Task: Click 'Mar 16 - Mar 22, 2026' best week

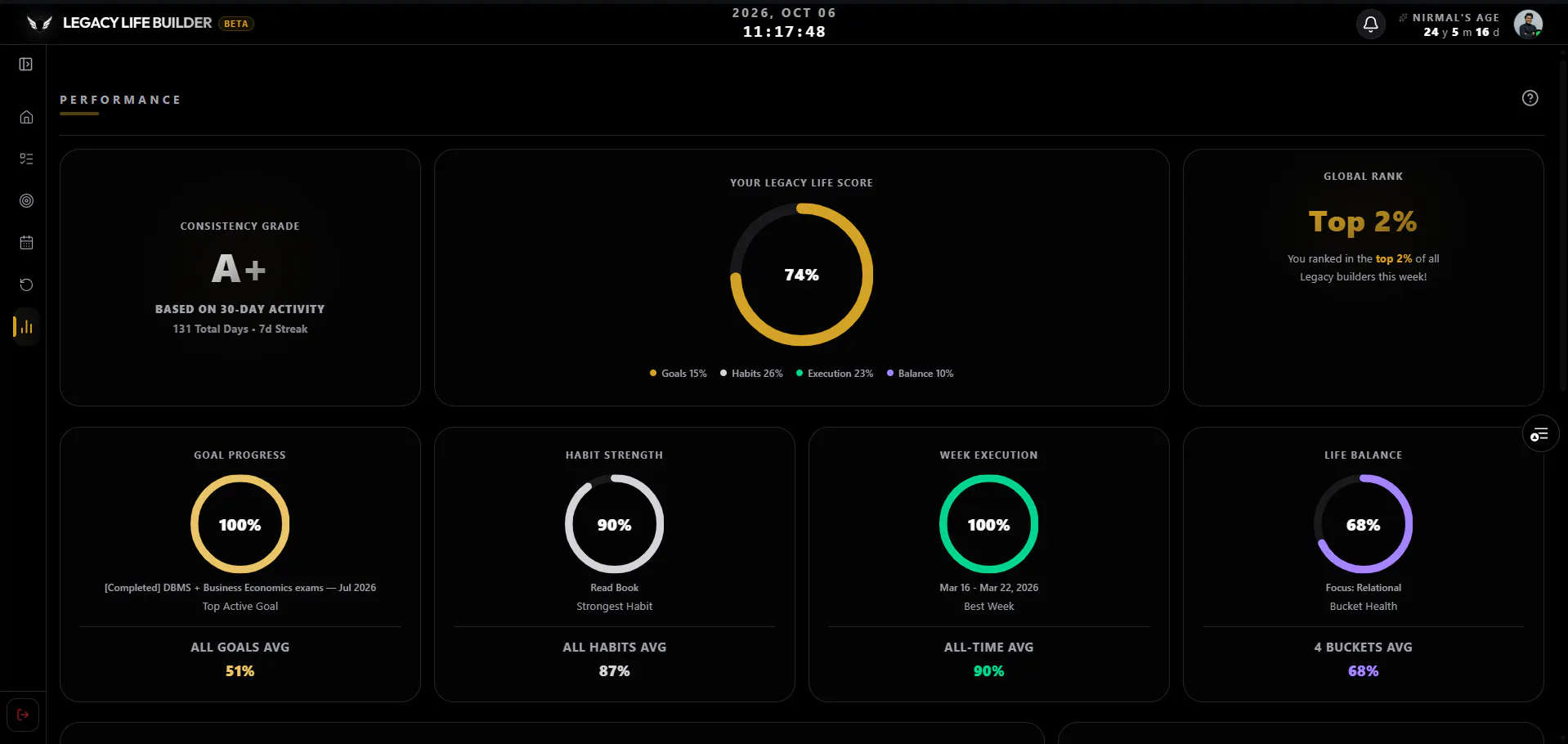Action: (x=988, y=588)
